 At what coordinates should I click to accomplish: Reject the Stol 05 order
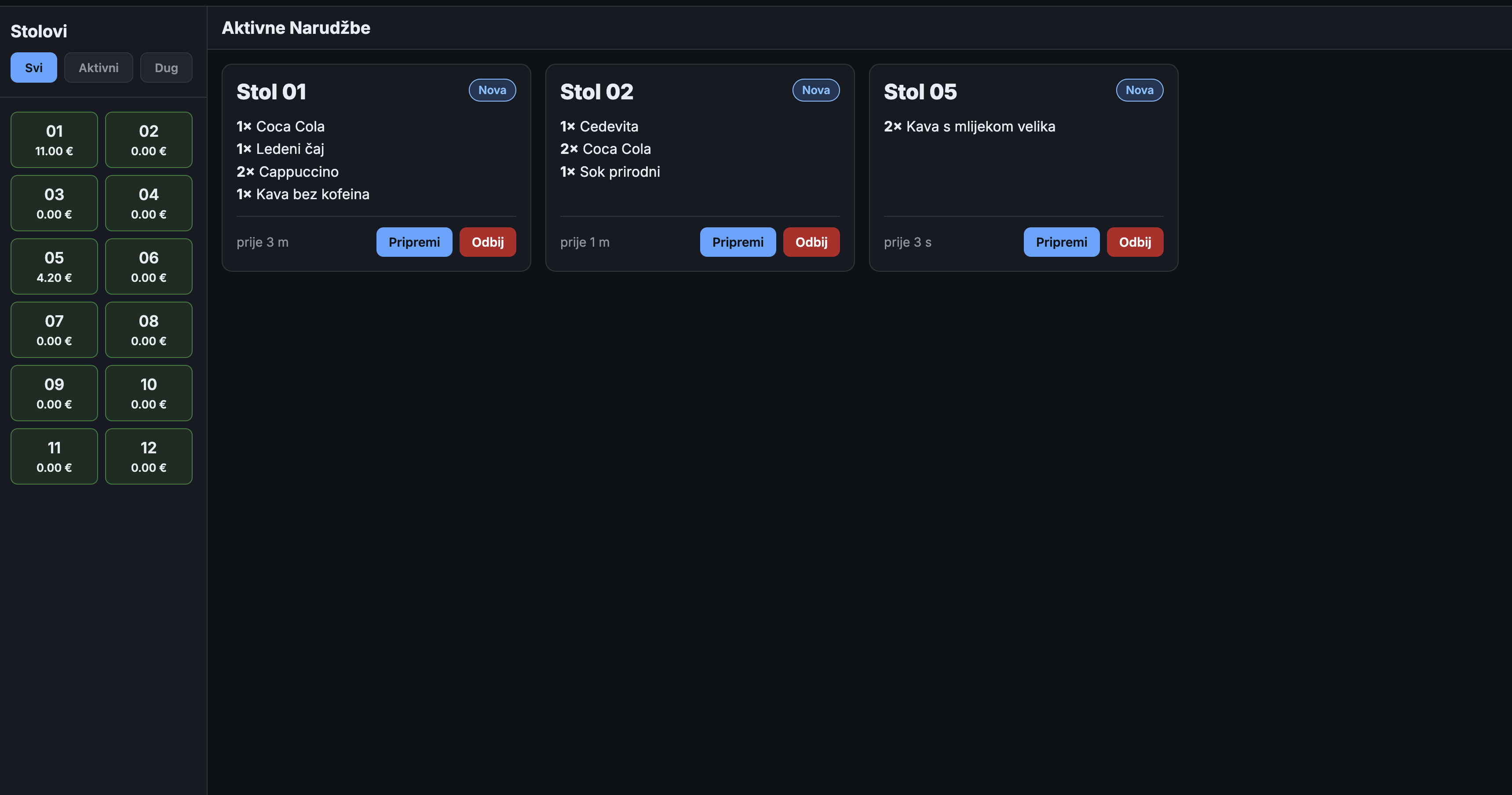pyautogui.click(x=1135, y=242)
